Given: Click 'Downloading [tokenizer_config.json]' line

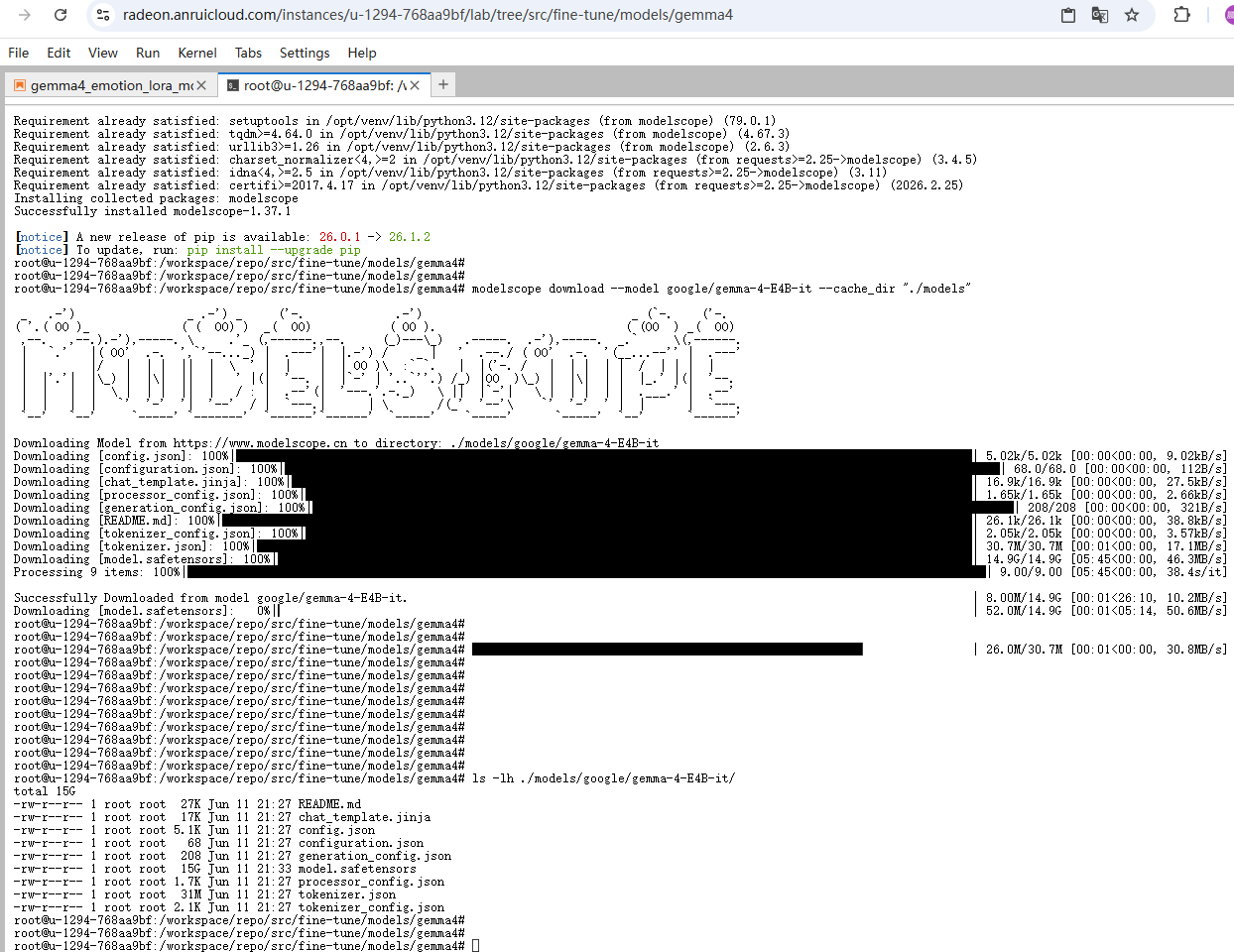Looking at the screenshot, I should [620, 534].
